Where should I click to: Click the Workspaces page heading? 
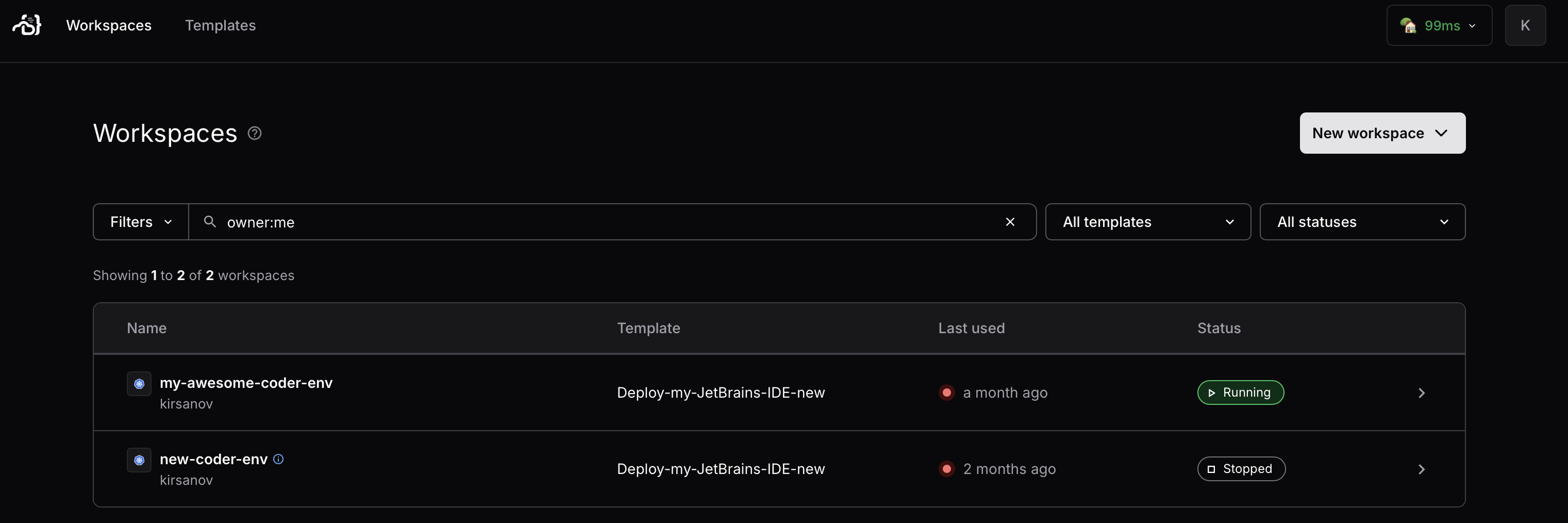pos(165,133)
